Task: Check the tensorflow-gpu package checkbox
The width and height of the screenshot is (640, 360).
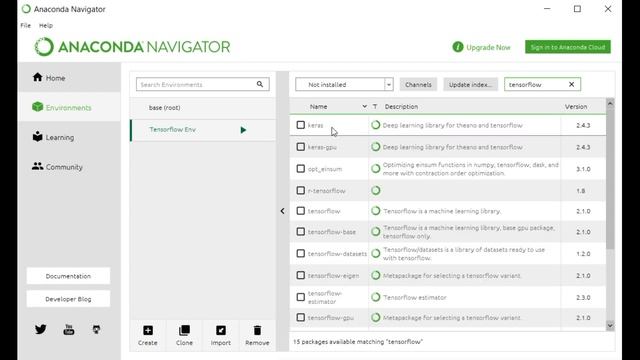Action: point(301,317)
